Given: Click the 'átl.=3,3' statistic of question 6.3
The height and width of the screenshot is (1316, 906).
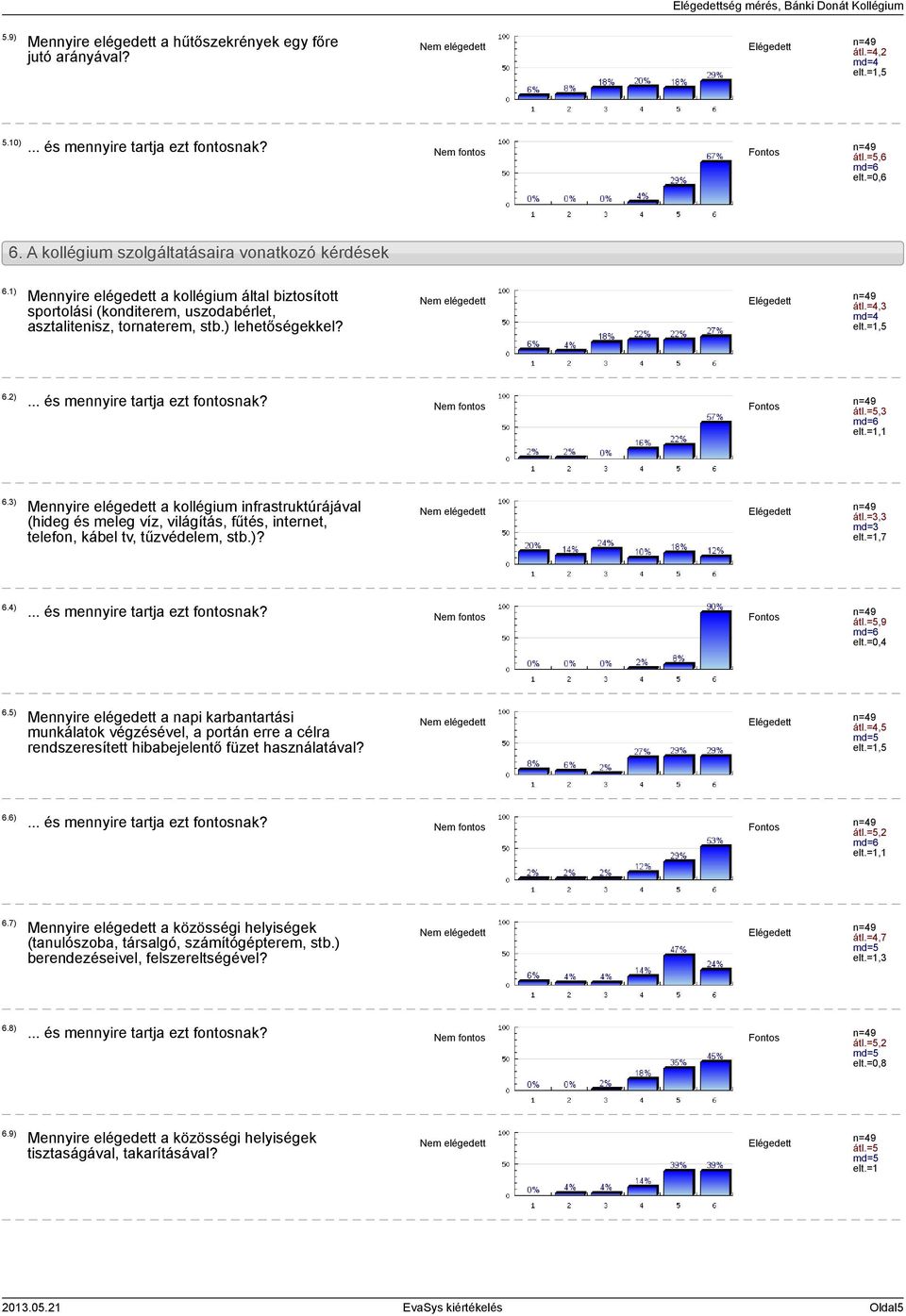Looking at the screenshot, I should (x=869, y=517).
